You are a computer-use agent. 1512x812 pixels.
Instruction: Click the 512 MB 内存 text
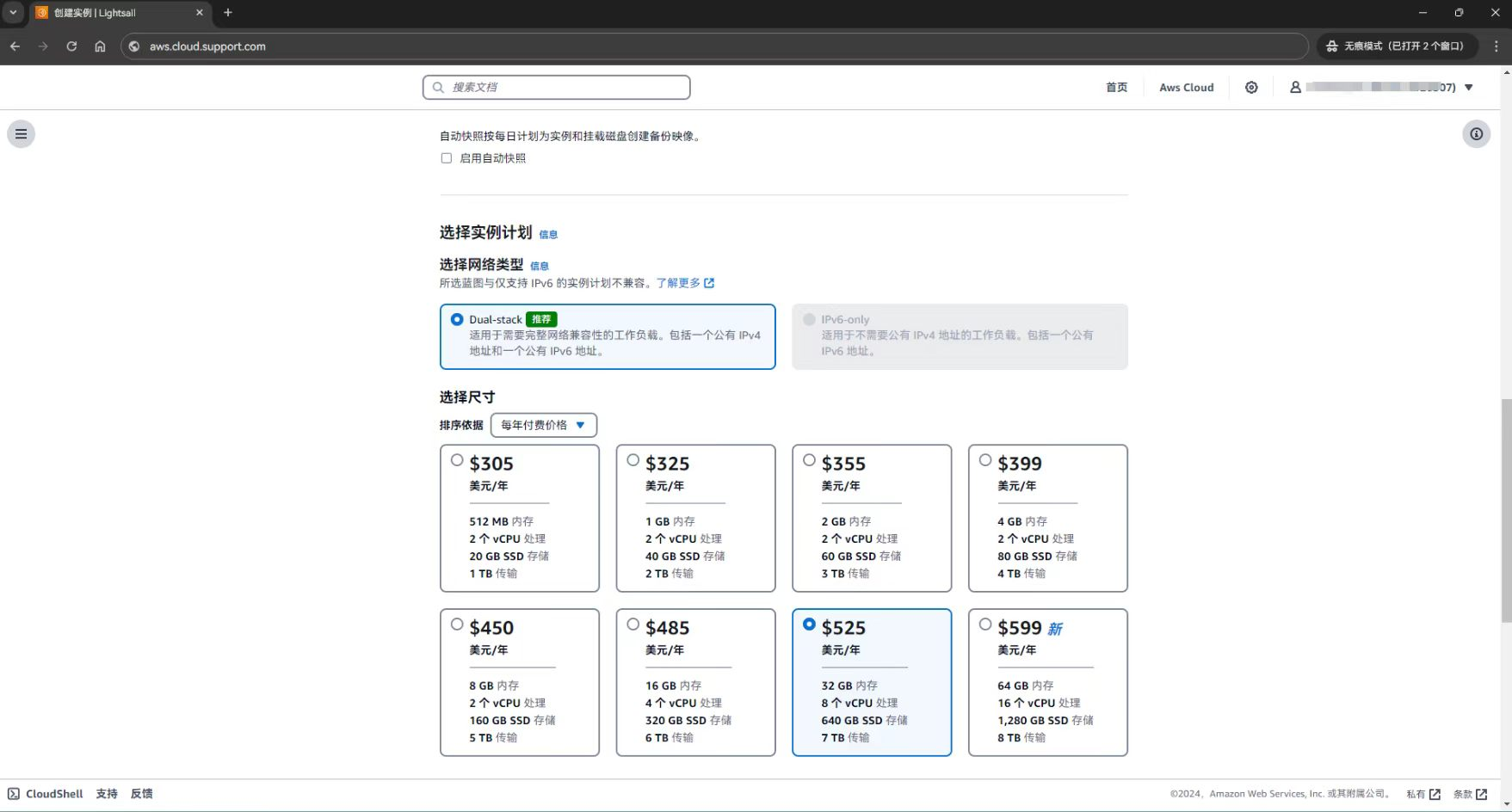point(501,521)
